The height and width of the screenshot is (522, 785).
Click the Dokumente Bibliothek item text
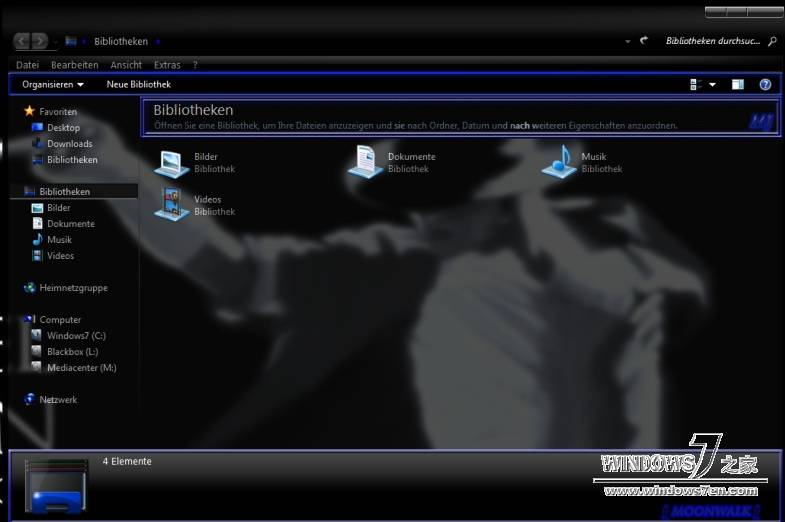[412, 163]
